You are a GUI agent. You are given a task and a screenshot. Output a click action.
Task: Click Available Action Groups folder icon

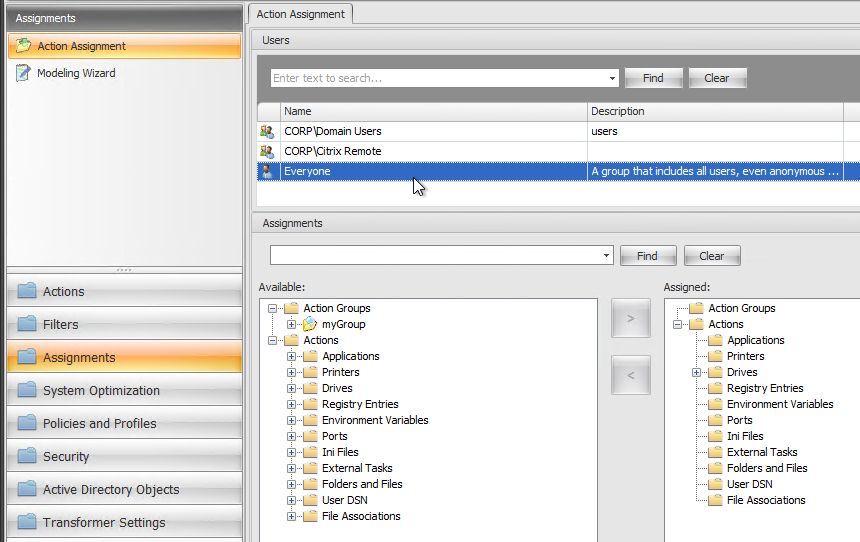[x=291, y=308]
